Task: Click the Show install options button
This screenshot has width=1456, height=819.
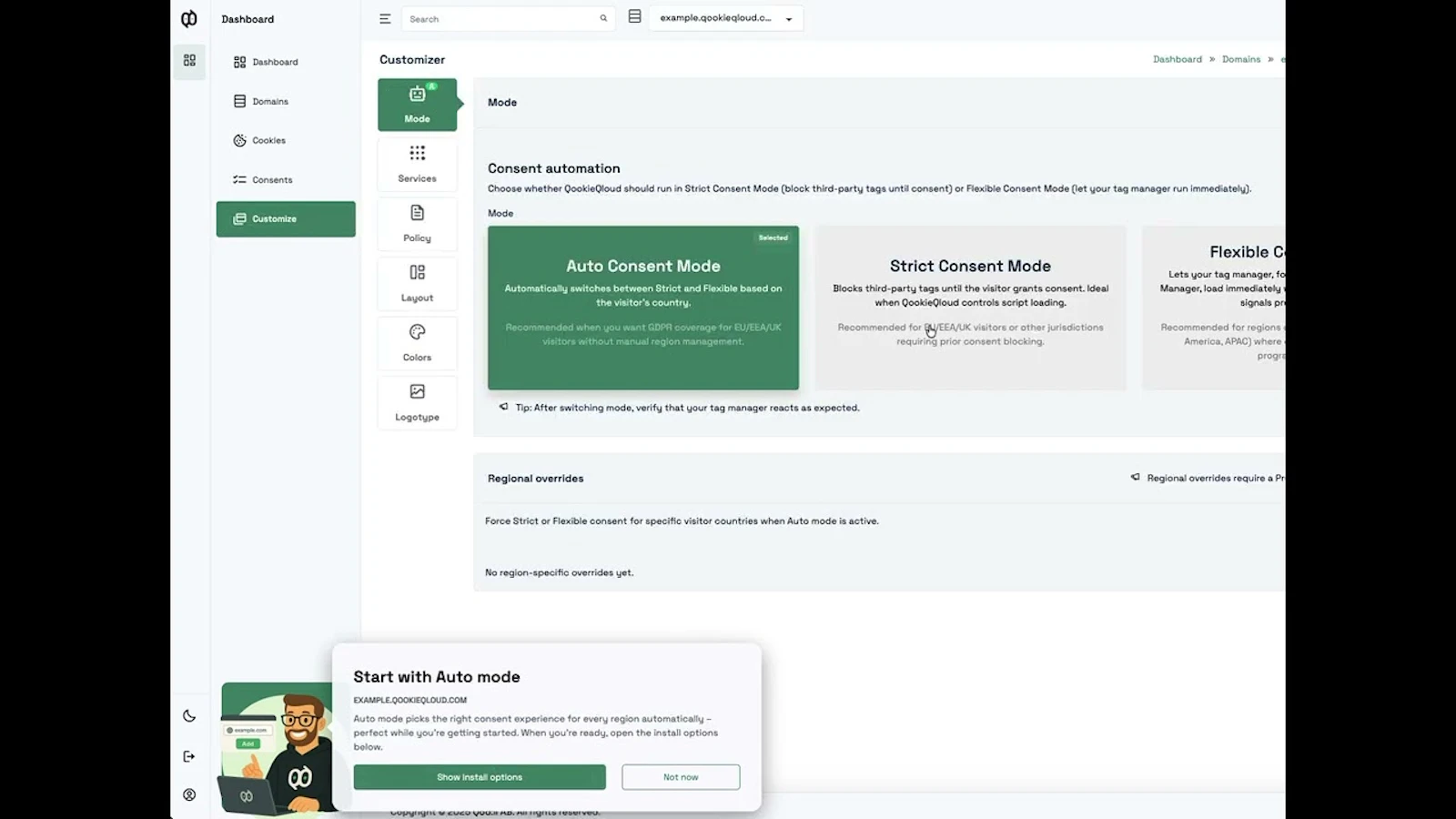Action: [480, 777]
